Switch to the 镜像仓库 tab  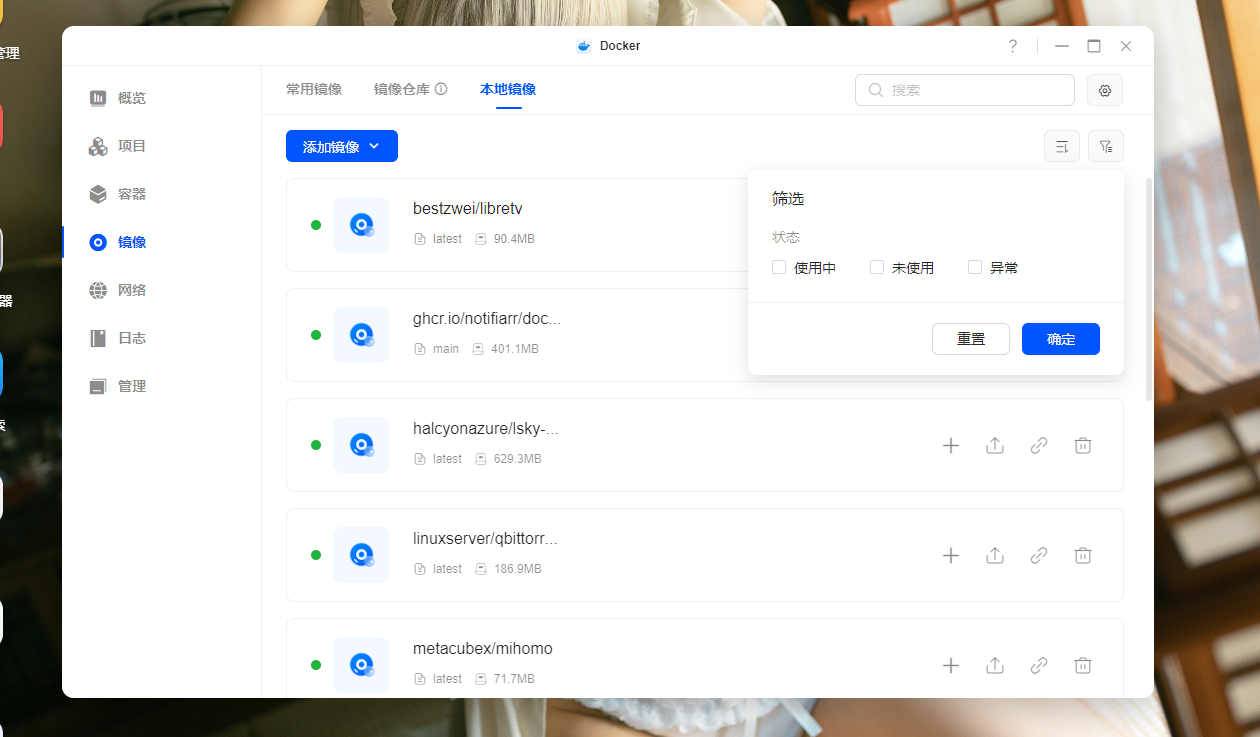coord(402,89)
